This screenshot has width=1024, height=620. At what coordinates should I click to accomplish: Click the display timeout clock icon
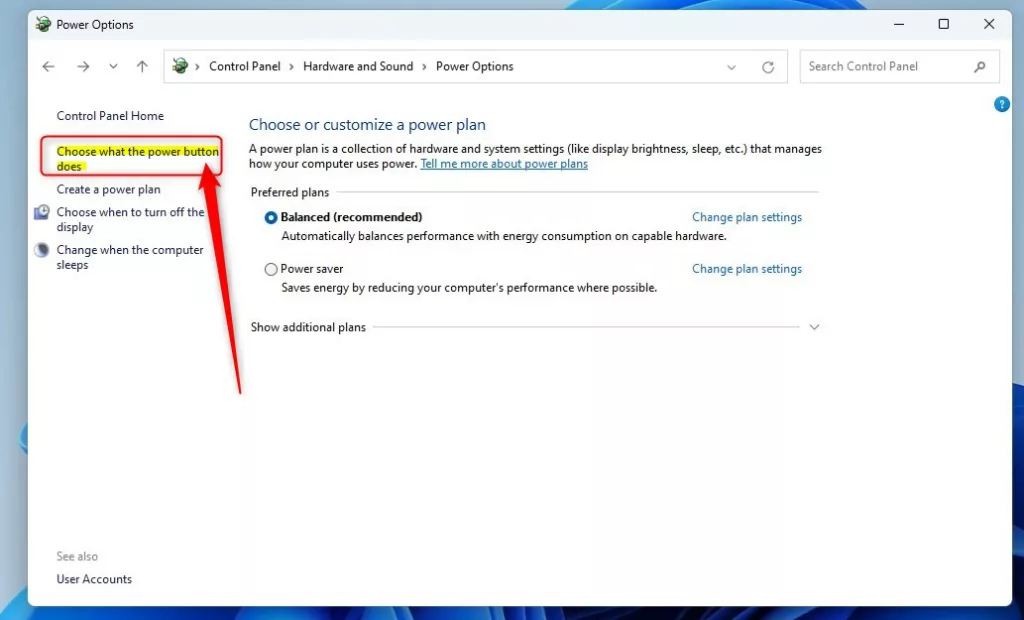click(x=42, y=212)
